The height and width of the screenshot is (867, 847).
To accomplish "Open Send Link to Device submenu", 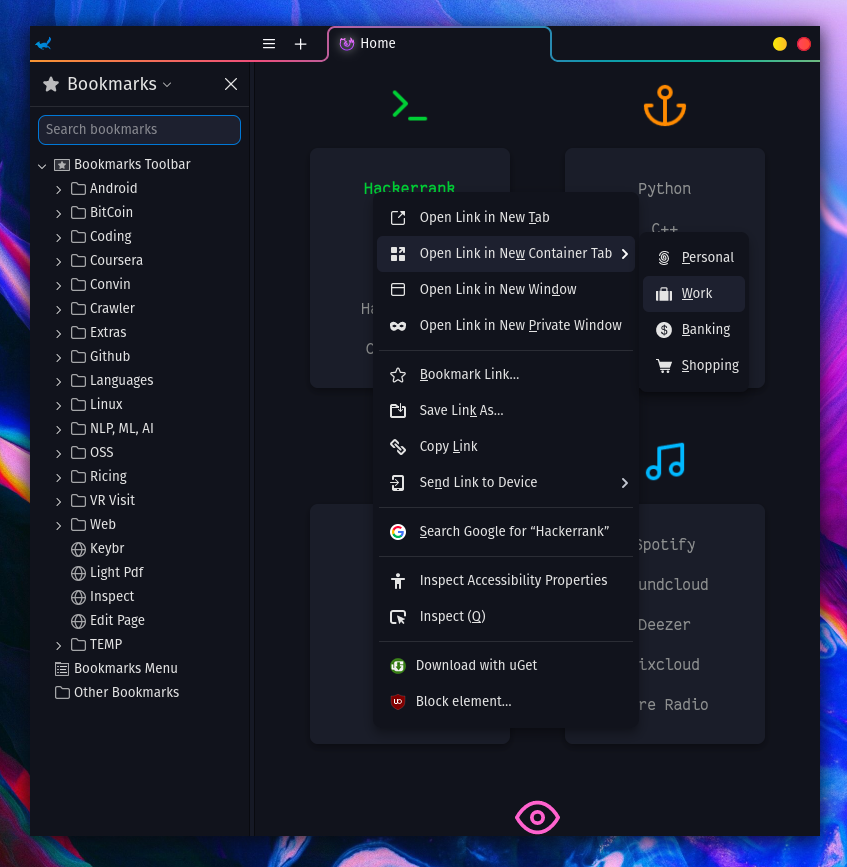I will click(x=506, y=483).
